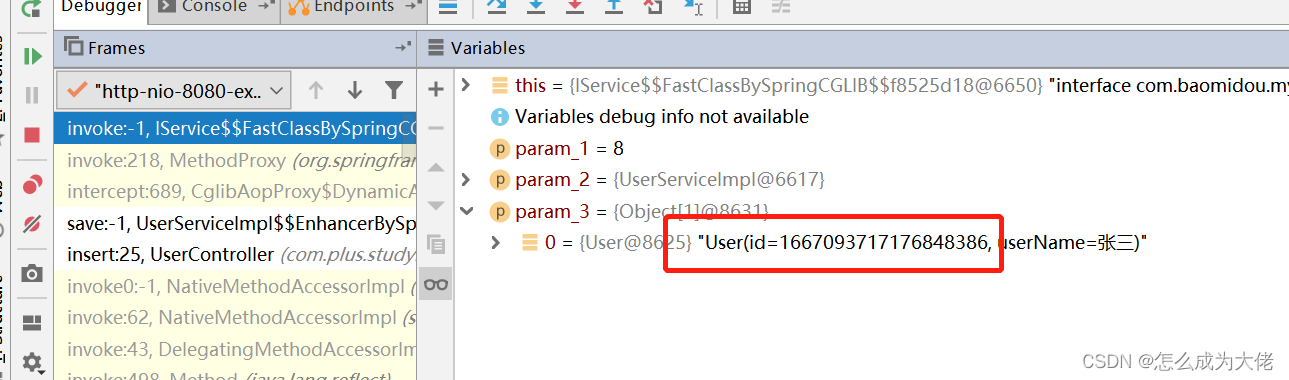Screen dimensions: 1289x380
Task: Select frame invoke:62, NativeMethodAccessorImpl
Action: click(x=236, y=318)
